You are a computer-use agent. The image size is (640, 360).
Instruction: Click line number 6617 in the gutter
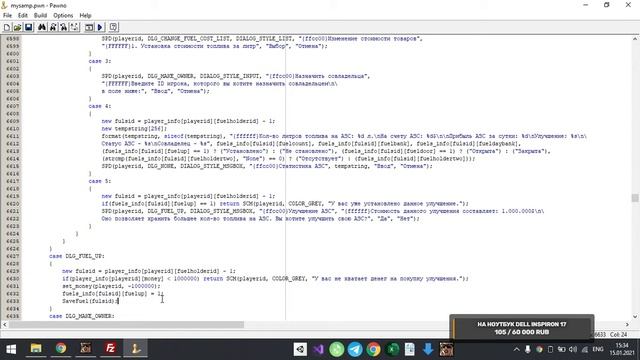13,181
